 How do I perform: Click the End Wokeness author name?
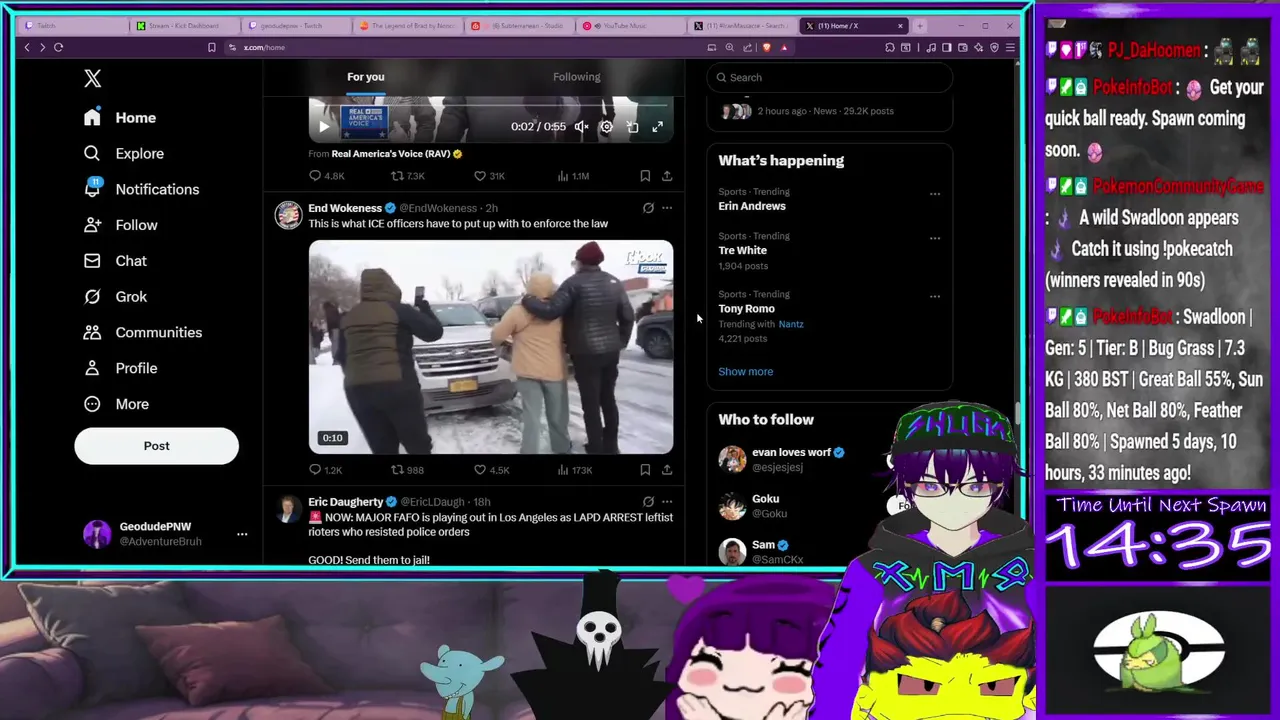click(345, 208)
